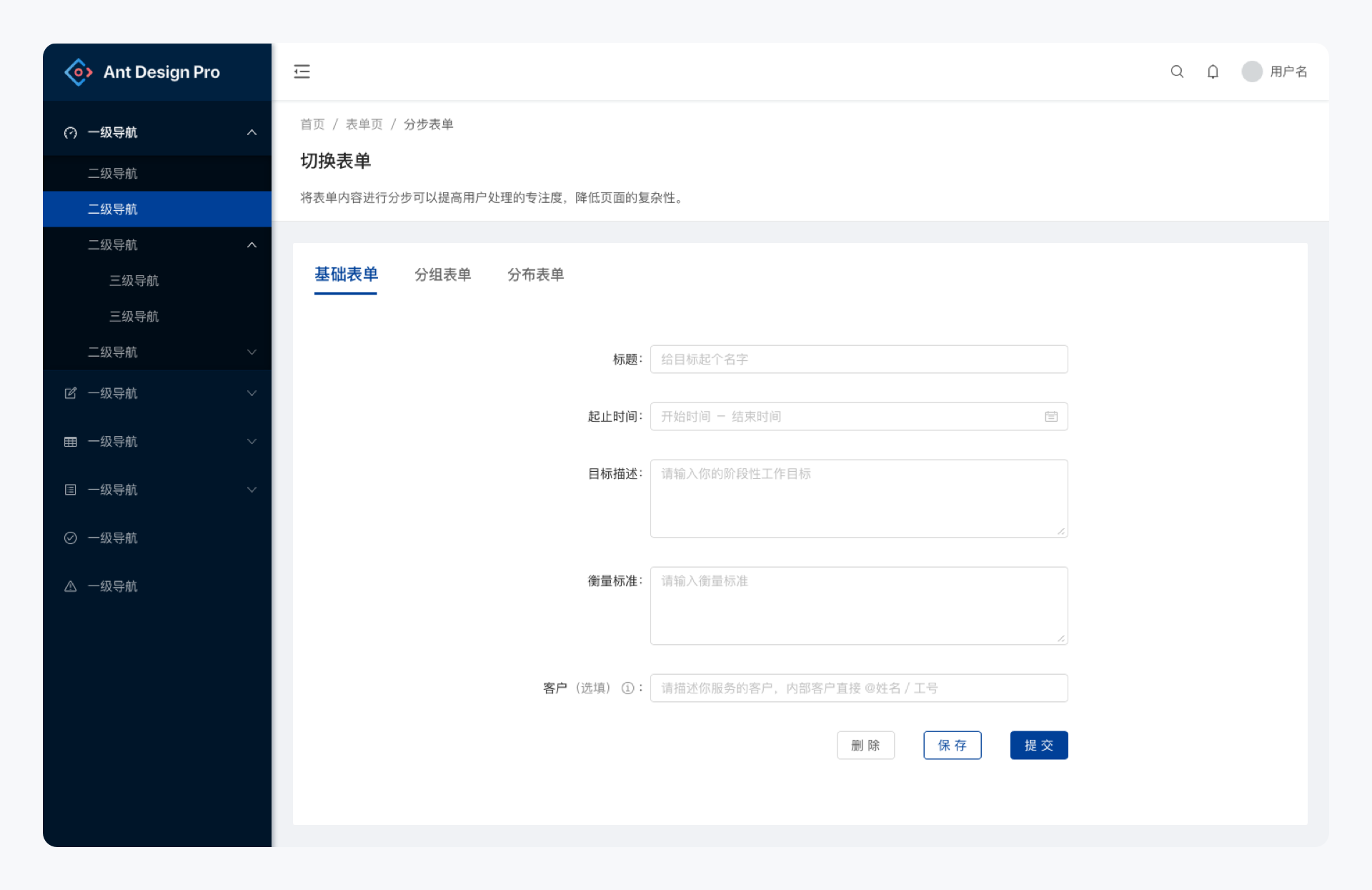Screen dimensions: 1372x890
Task: Go to 表单页 breadcrumb link
Action: (x=364, y=124)
